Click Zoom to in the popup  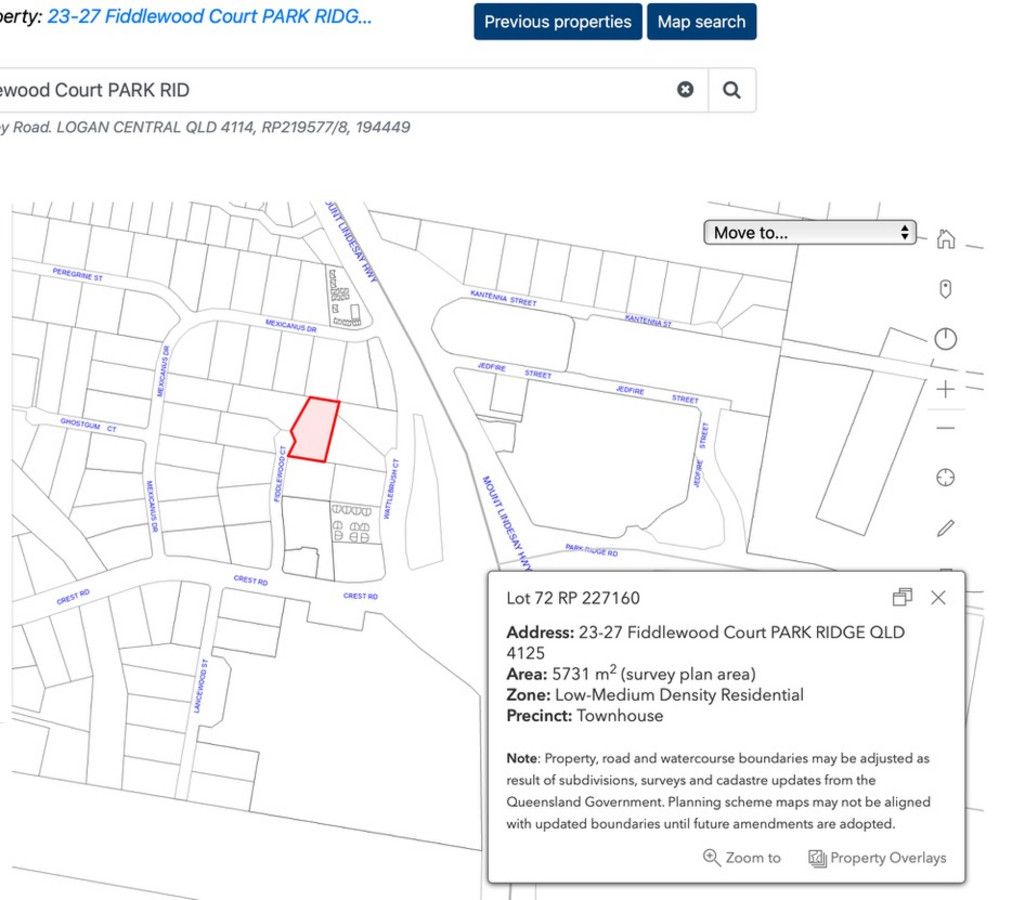pyautogui.click(x=742, y=857)
